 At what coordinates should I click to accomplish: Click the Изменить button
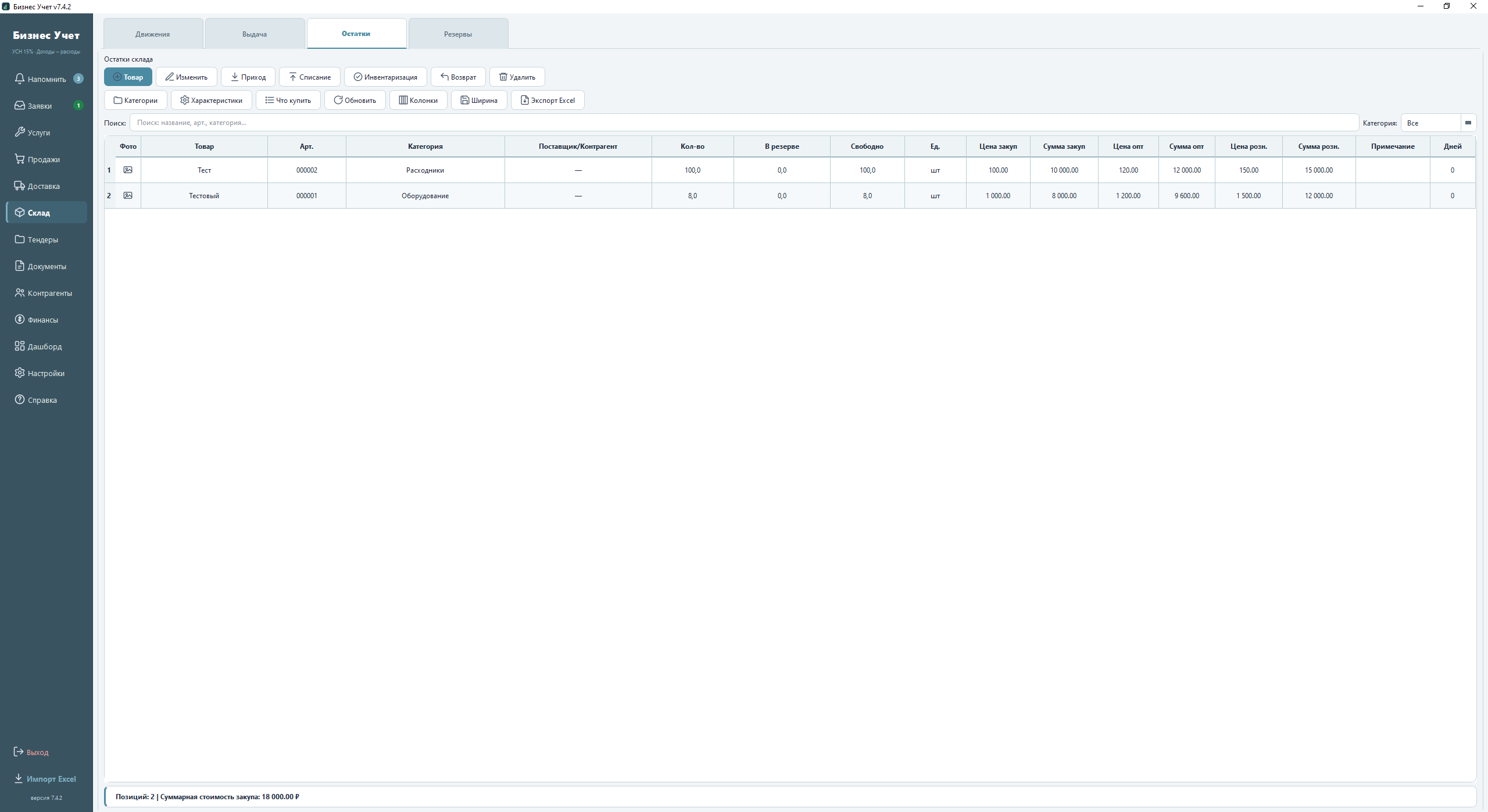tap(186, 77)
